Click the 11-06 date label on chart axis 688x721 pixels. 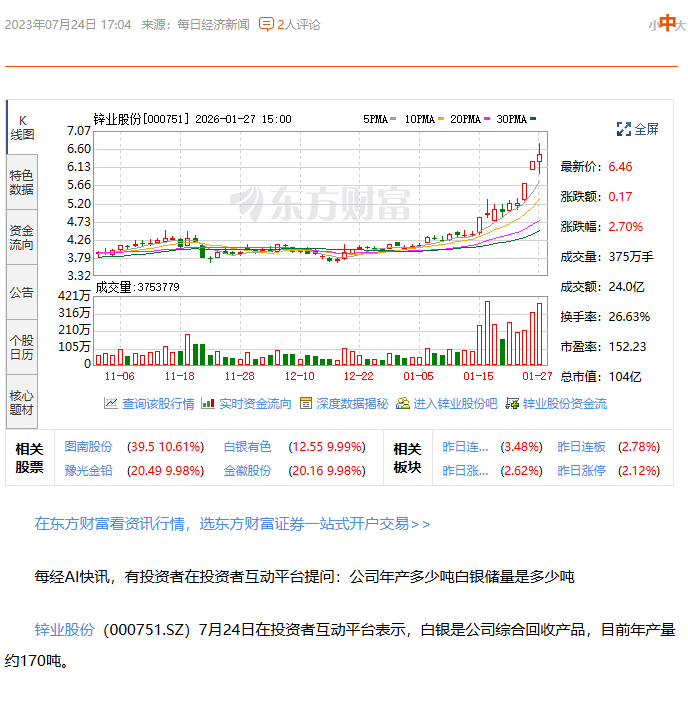coord(120,376)
